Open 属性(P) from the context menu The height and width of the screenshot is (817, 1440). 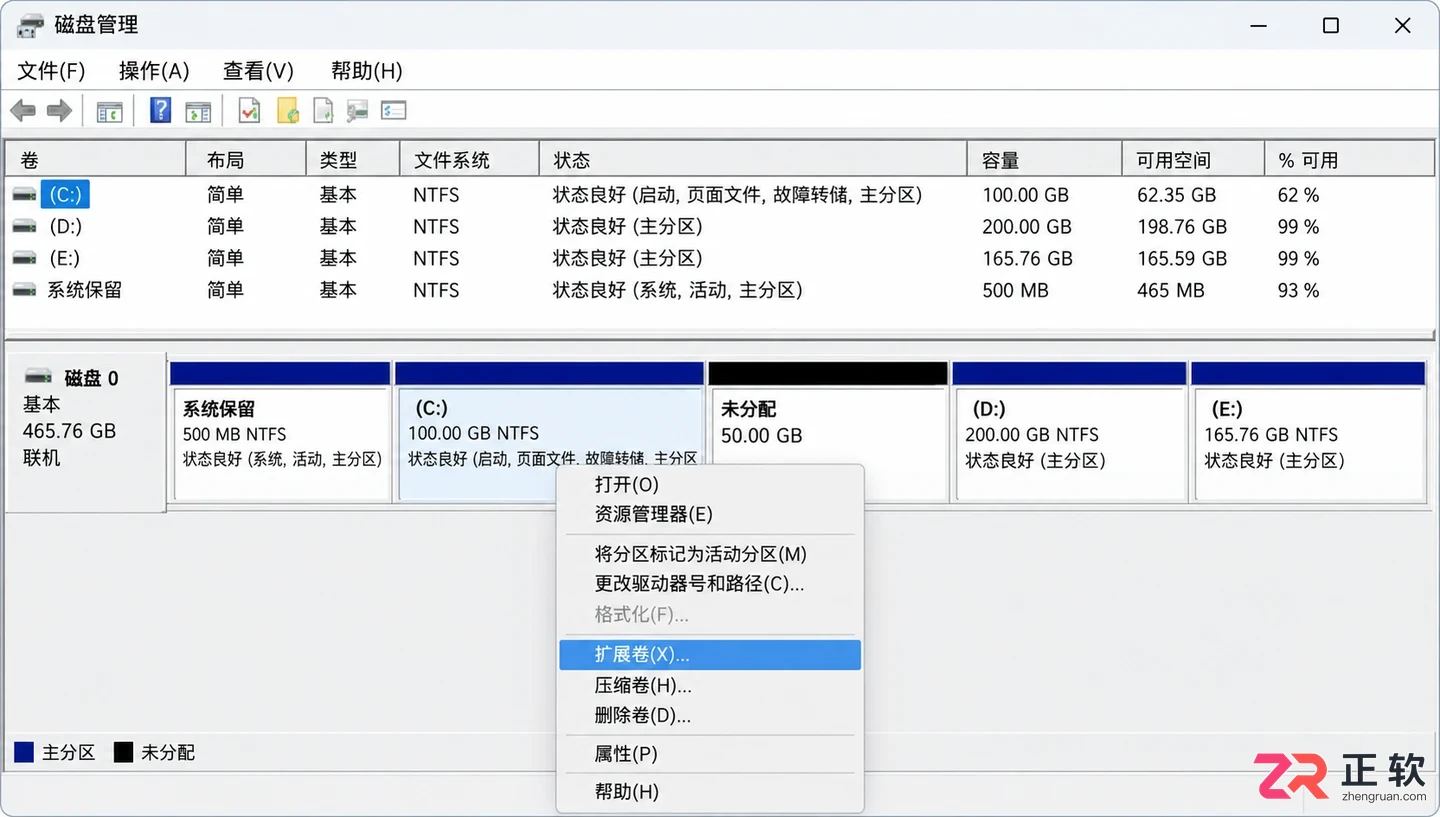[710, 754]
